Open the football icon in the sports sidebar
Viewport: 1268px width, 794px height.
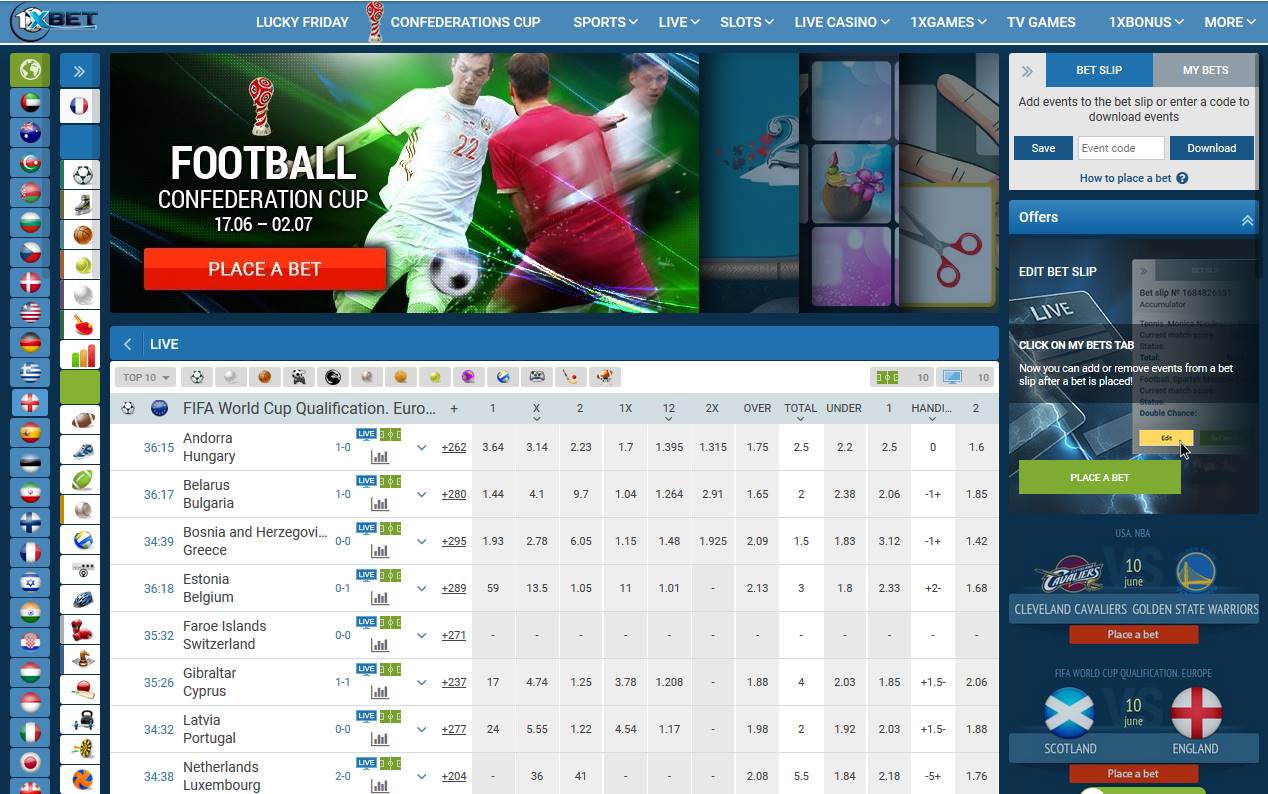coord(83,175)
